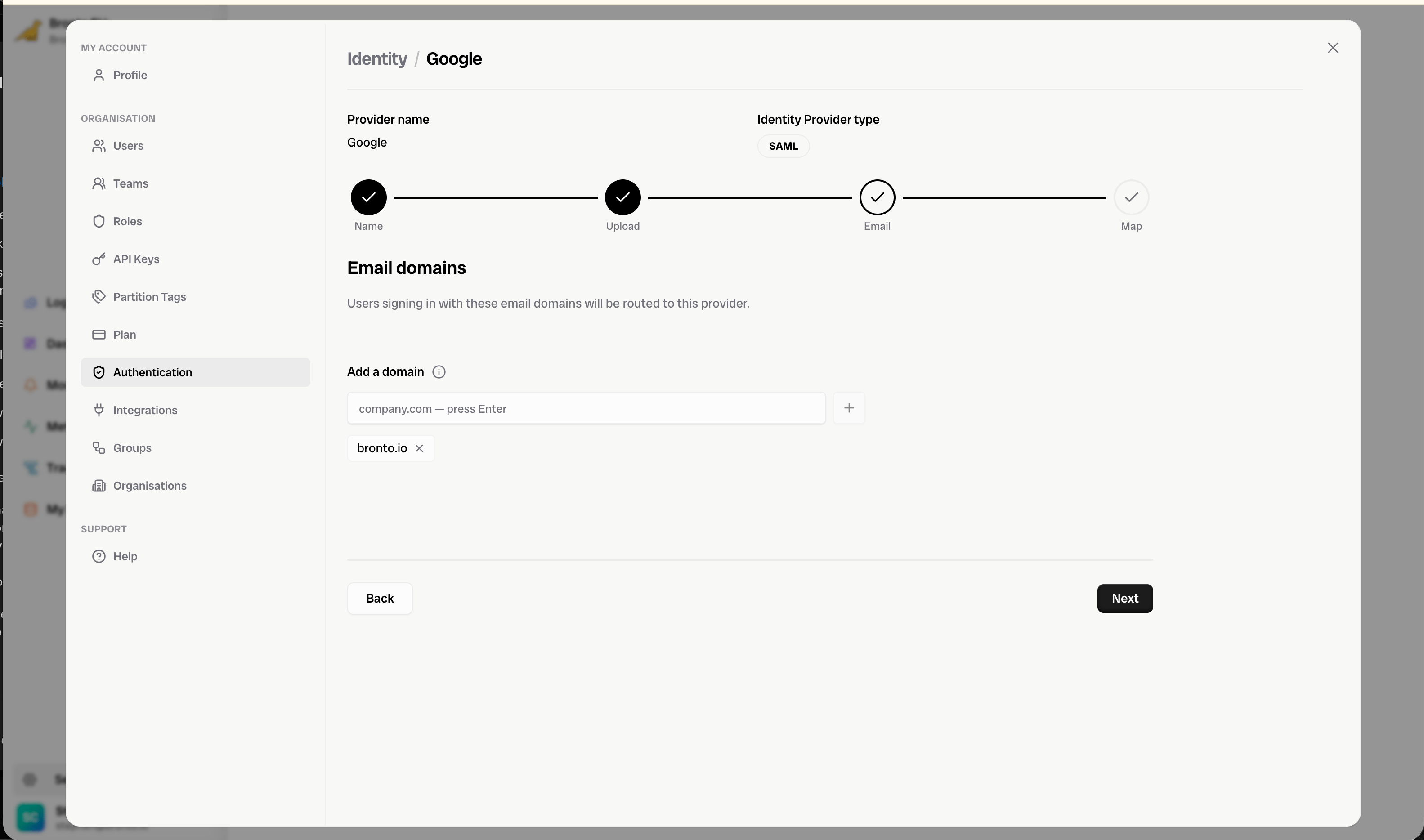Go to Groups settings
The image size is (1424, 840).
pos(195,448)
